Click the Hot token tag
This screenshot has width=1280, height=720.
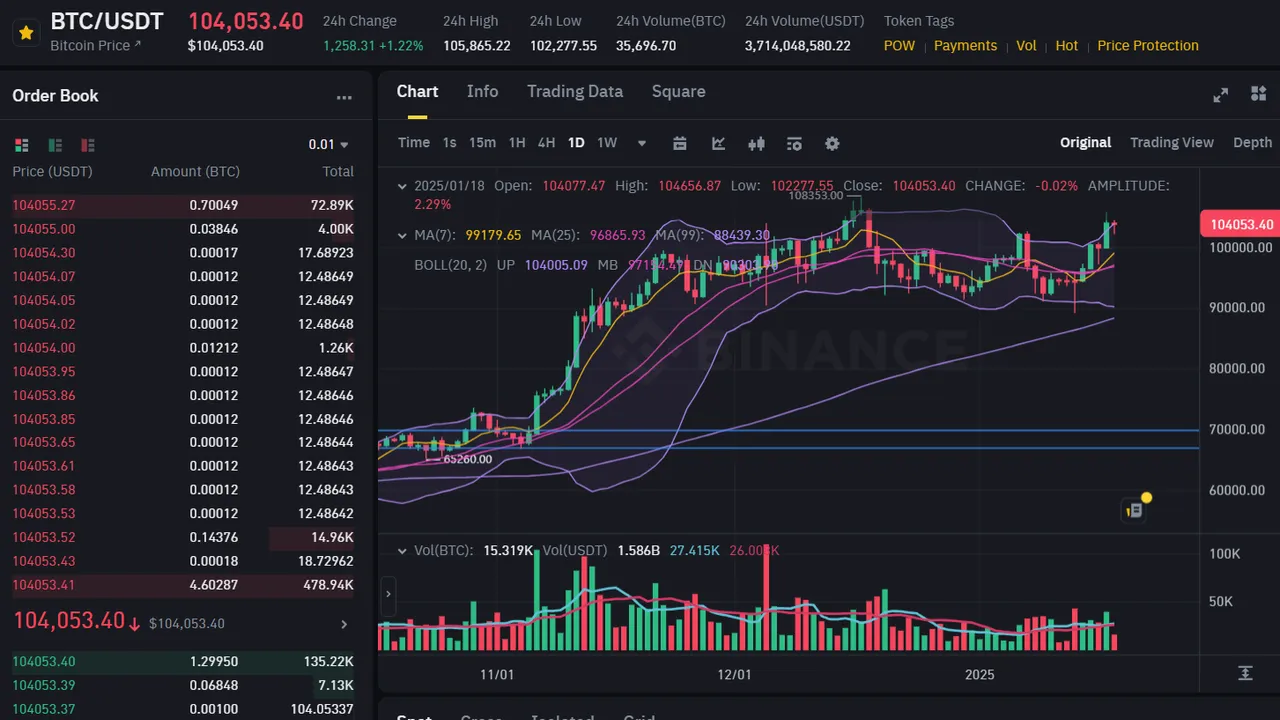coord(1066,45)
